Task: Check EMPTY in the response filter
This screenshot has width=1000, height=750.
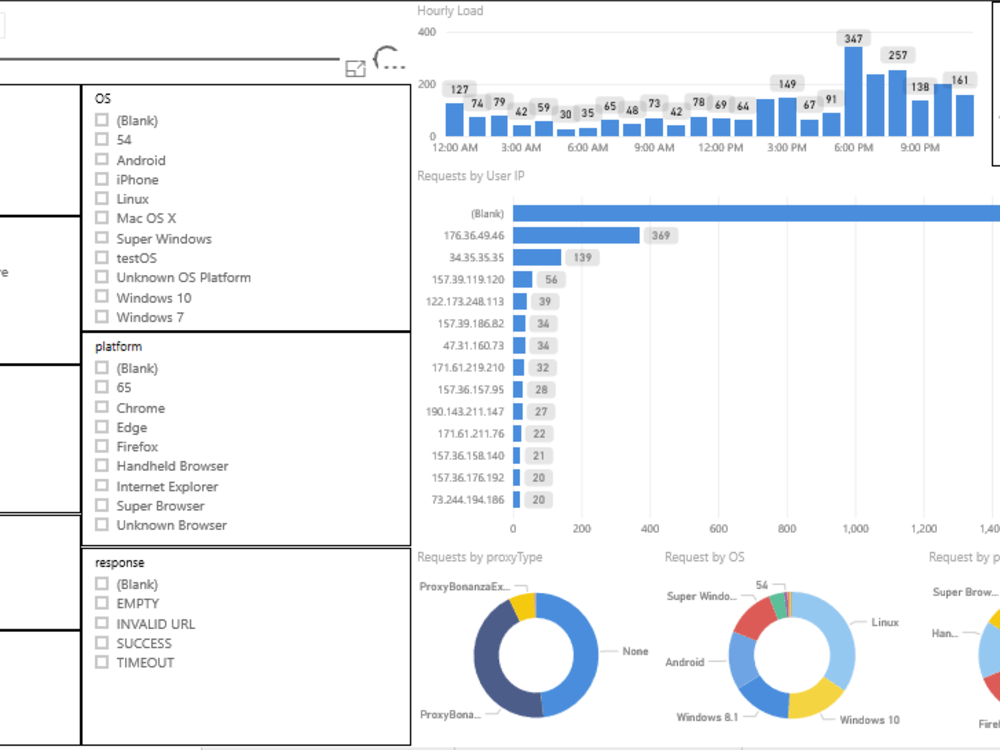Action: click(101, 603)
